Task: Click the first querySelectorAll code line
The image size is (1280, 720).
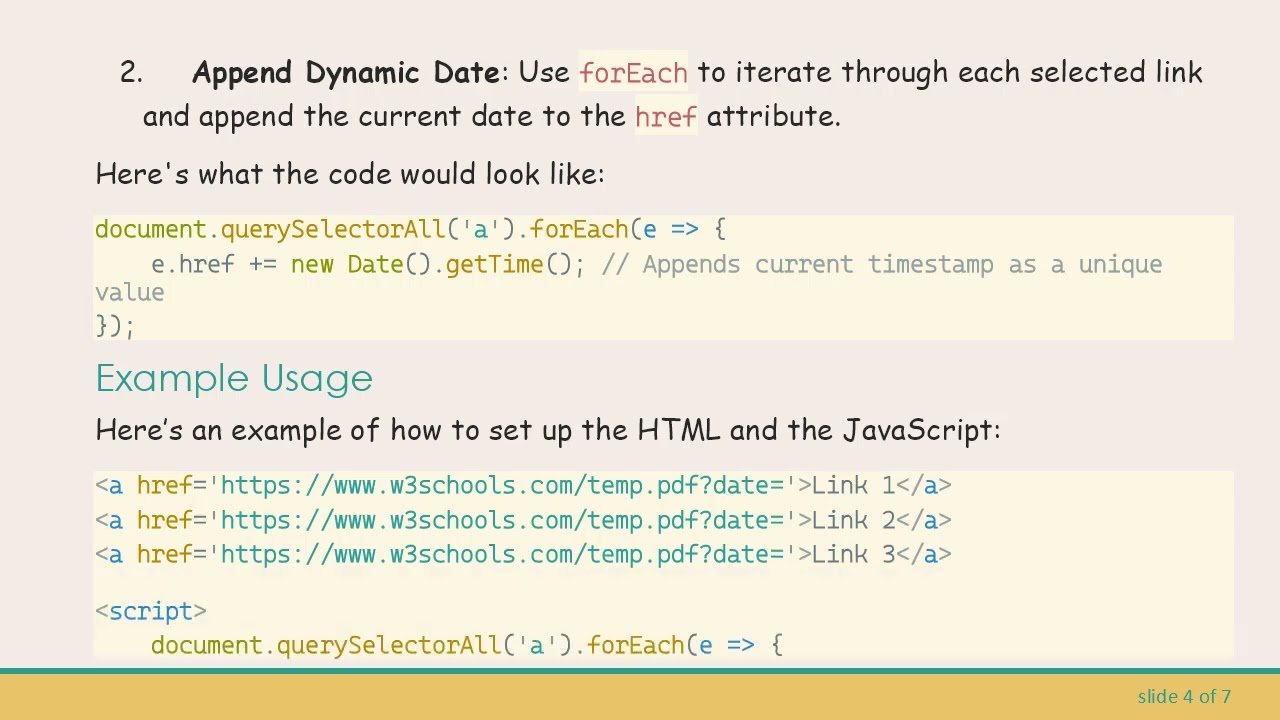Action: tap(410, 230)
